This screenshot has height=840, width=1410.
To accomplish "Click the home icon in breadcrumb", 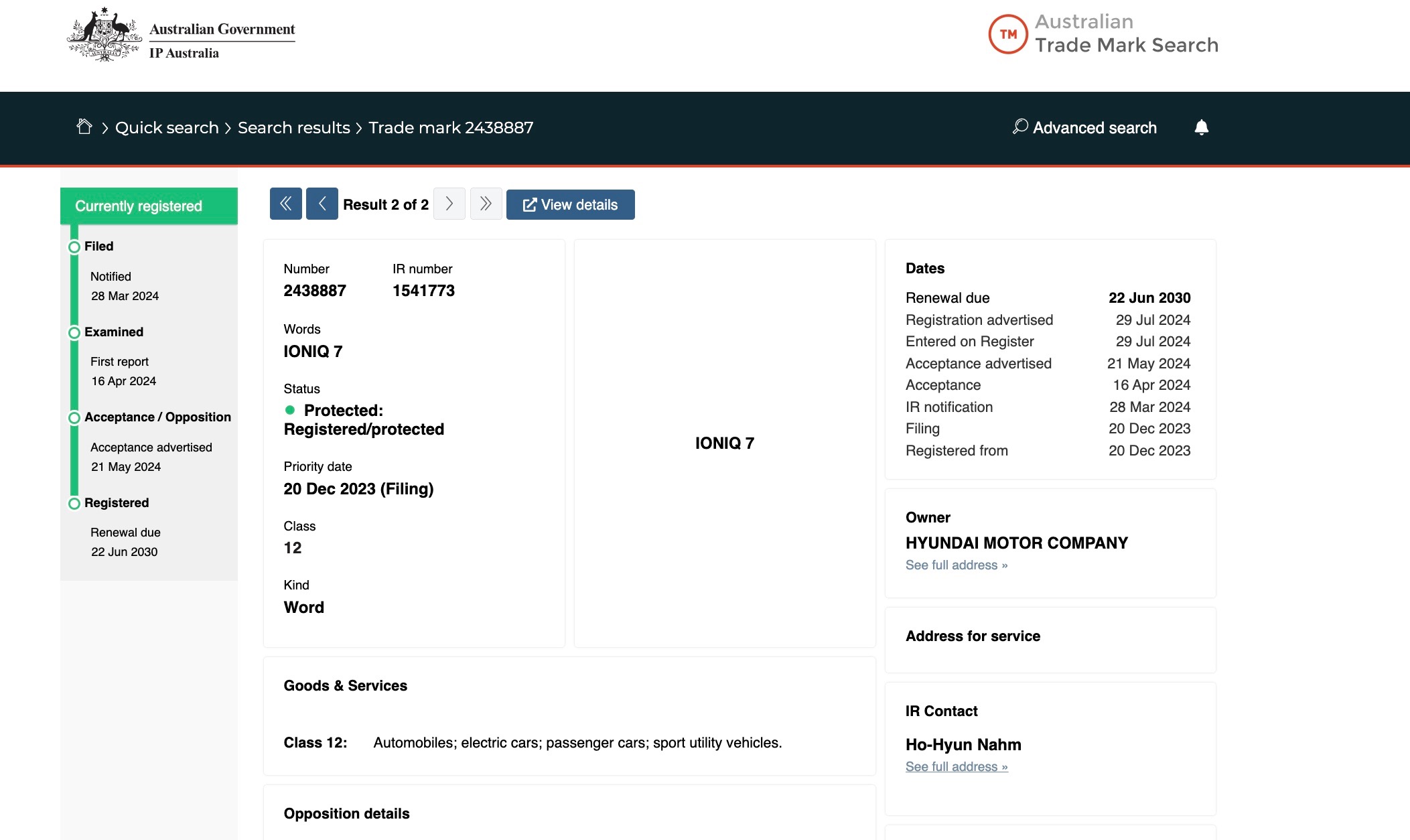I will coord(84,127).
